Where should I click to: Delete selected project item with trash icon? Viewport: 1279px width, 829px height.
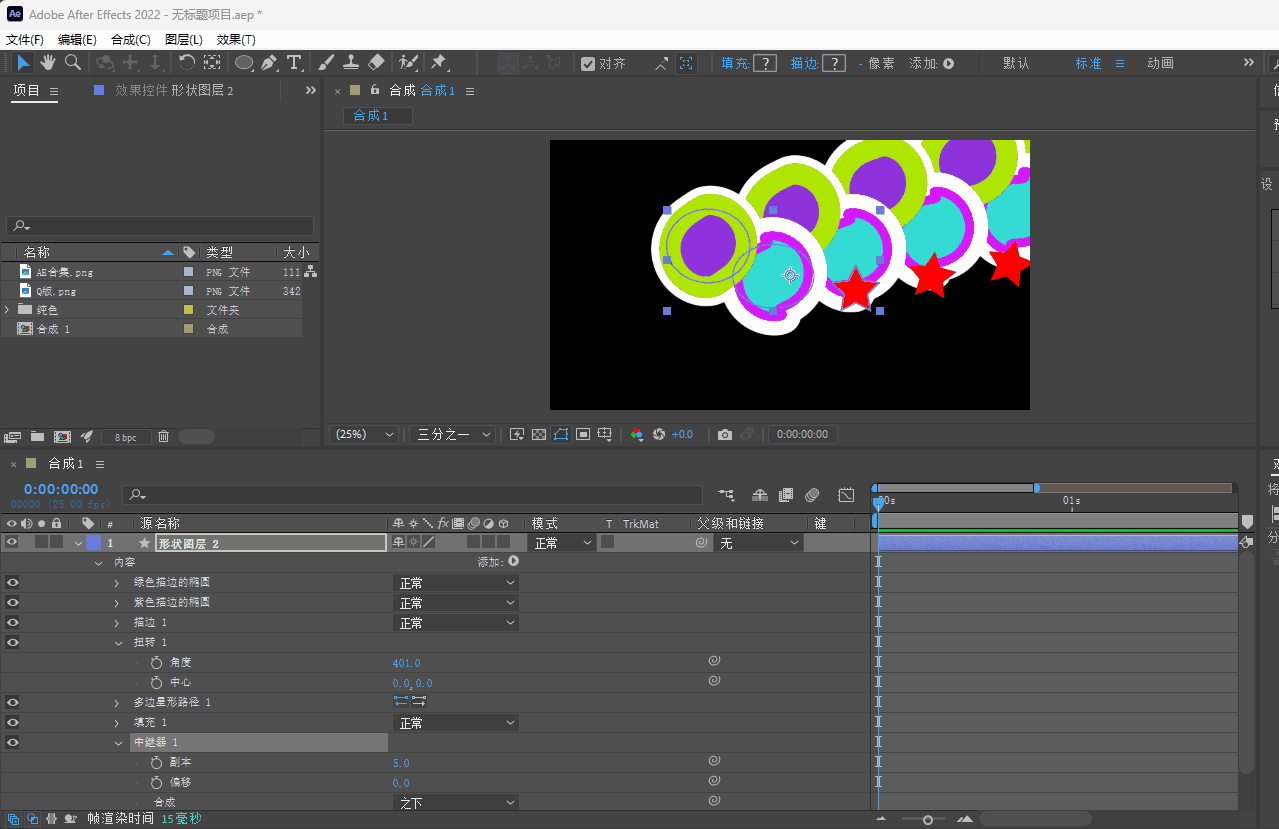pyautogui.click(x=163, y=437)
